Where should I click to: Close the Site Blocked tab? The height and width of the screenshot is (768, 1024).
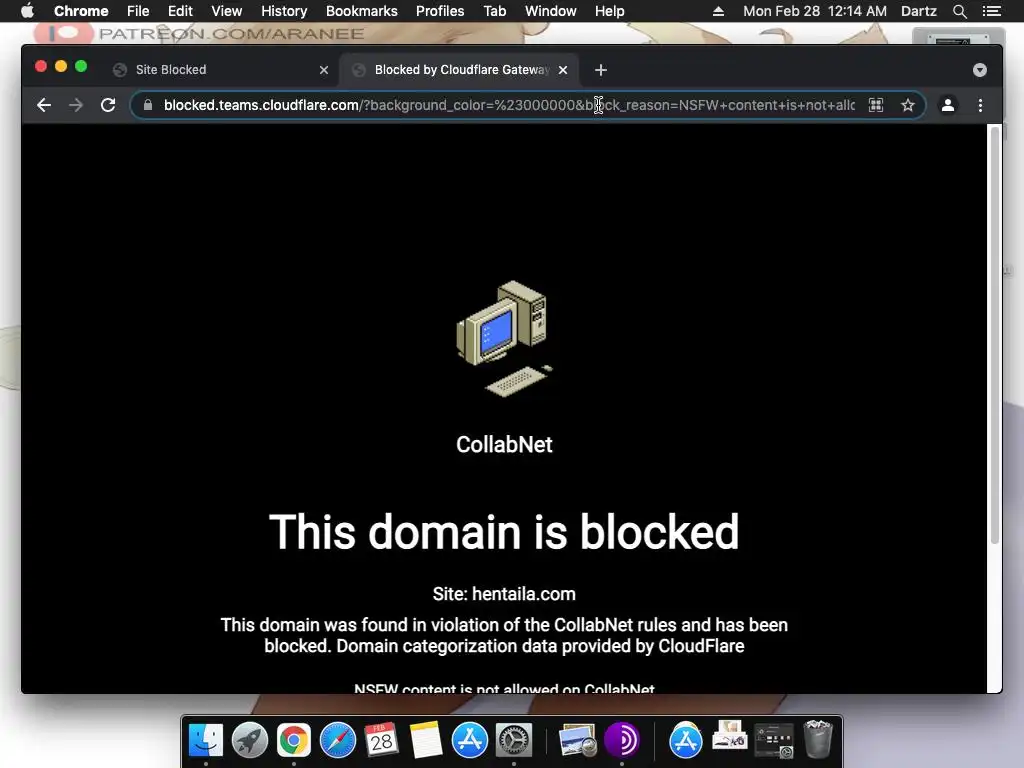324,70
